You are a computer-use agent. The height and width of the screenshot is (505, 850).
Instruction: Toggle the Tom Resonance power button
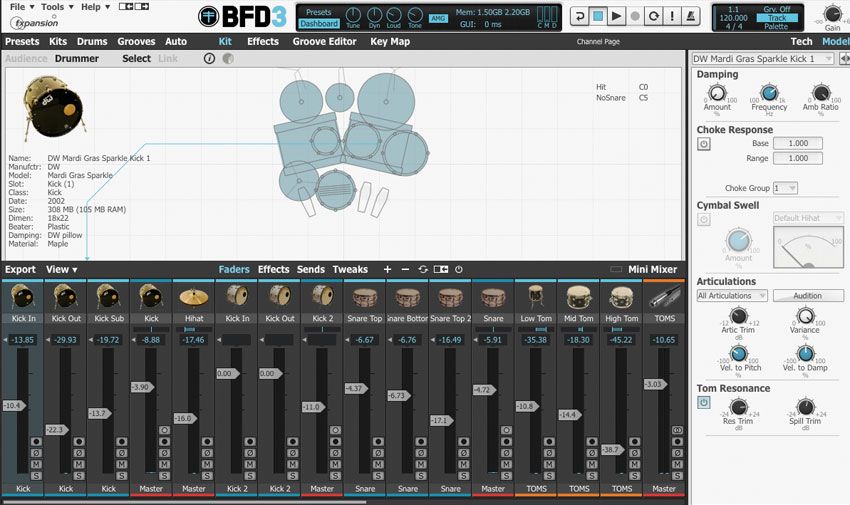(x=704, y=403)
